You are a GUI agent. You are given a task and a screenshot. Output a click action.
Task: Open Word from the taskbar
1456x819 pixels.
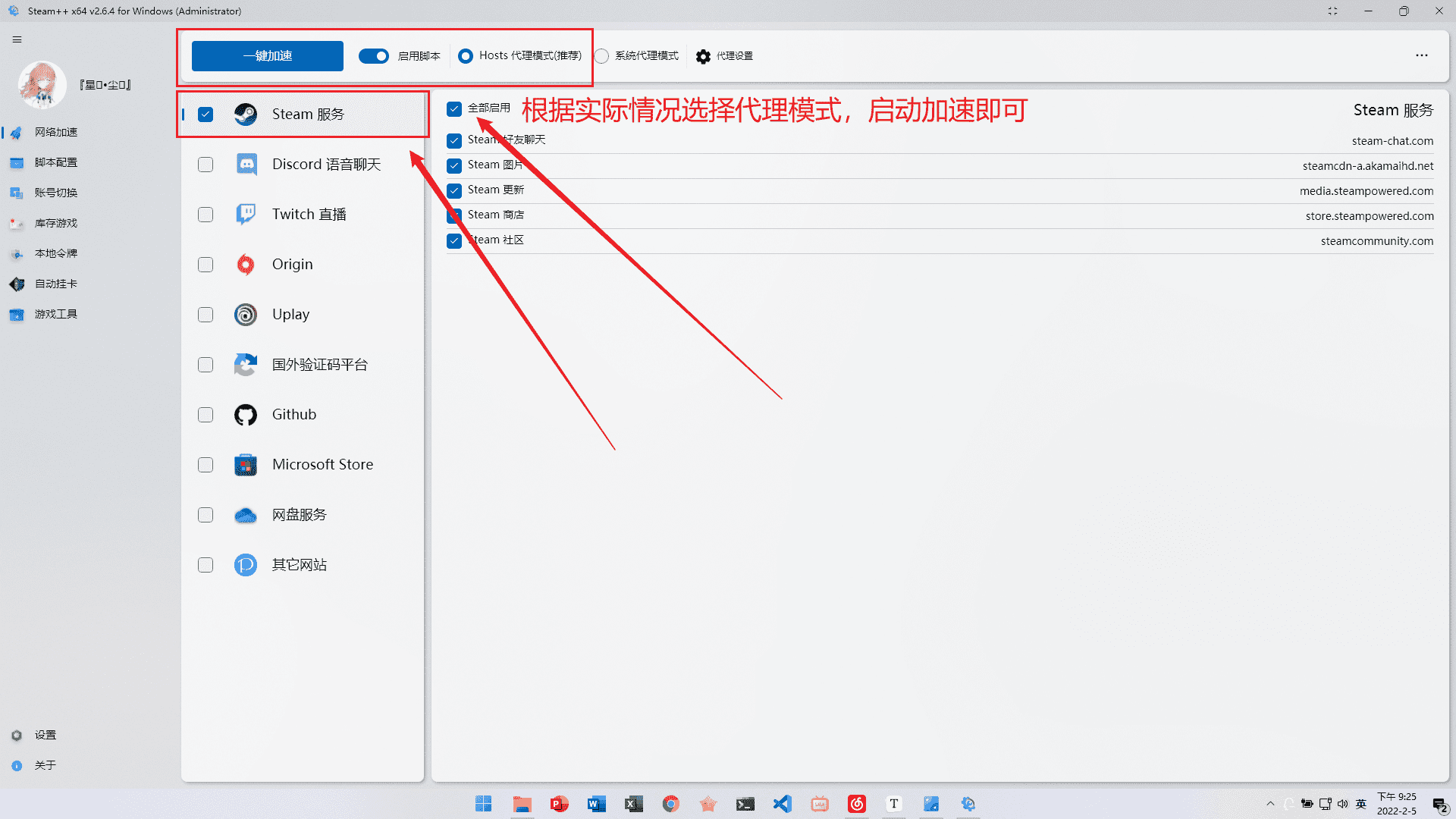click(597, 804)
